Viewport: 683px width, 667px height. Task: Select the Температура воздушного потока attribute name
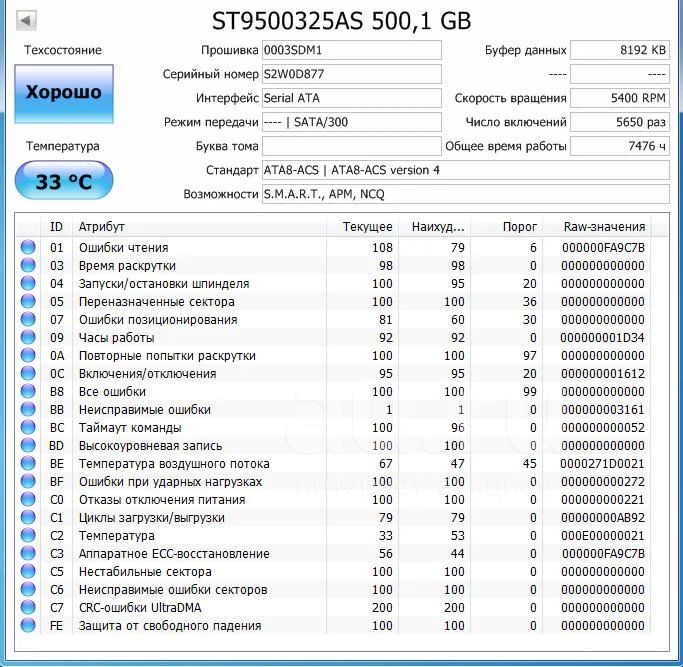tap(174, 464)
